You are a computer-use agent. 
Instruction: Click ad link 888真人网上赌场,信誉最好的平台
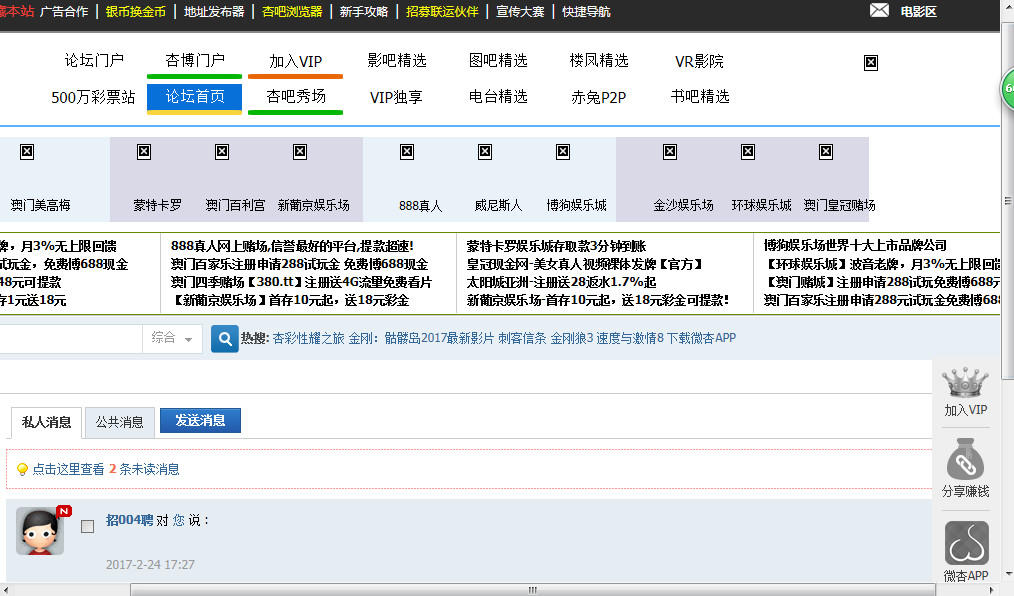click(x=292, y=246)
